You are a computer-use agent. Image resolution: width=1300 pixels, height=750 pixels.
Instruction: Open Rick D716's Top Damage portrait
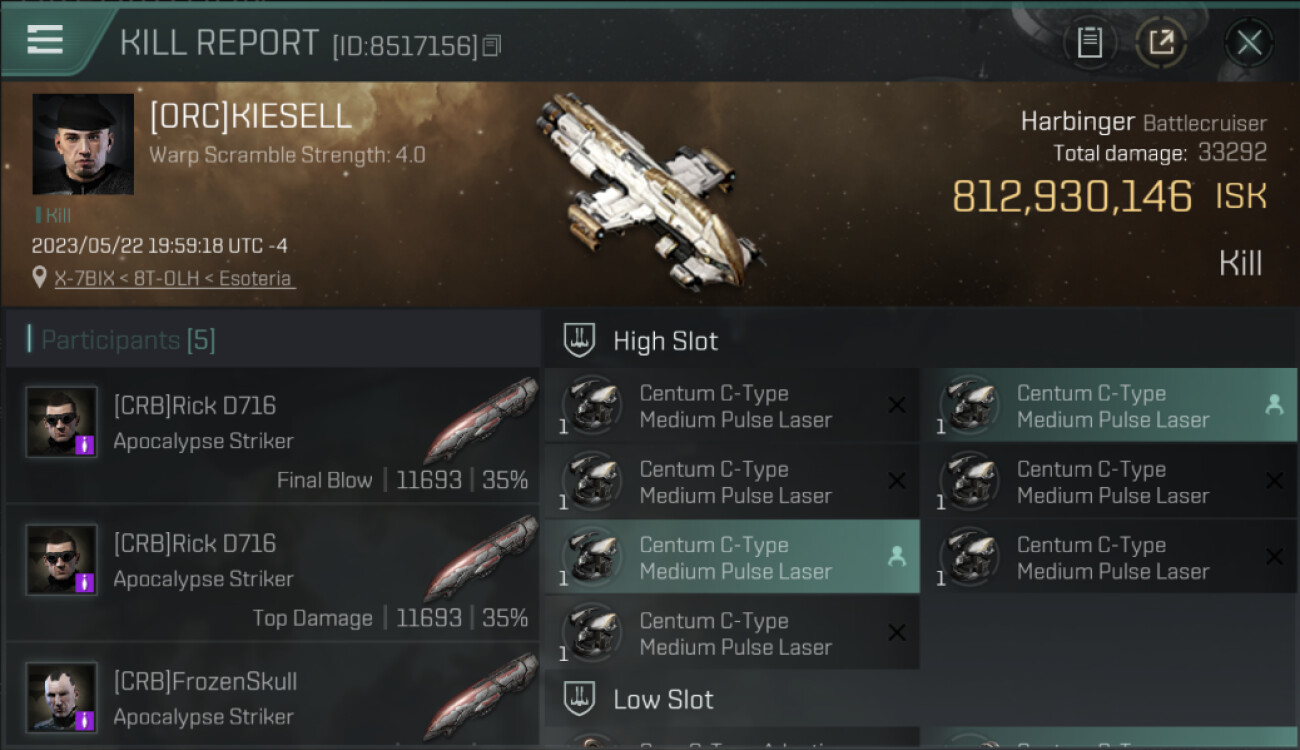pyautogui.click(x=62, y=560)
